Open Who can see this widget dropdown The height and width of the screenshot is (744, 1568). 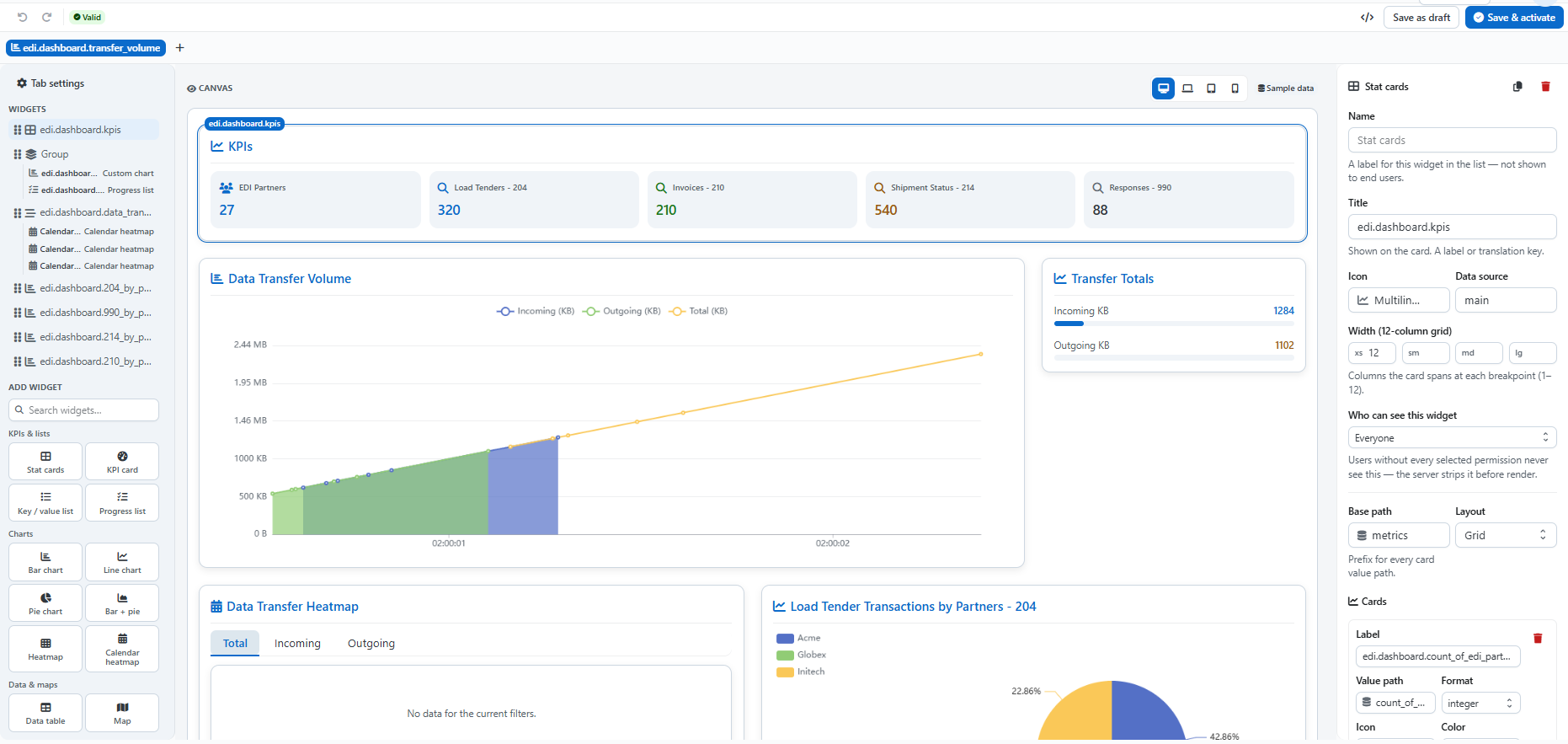[x=1452, y=437]
